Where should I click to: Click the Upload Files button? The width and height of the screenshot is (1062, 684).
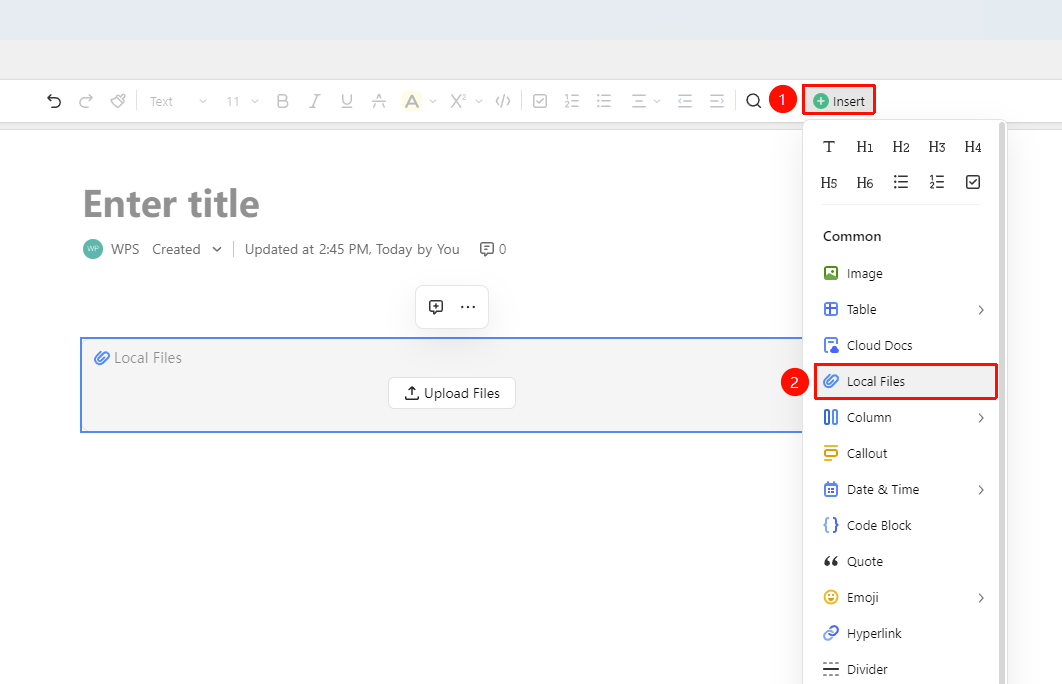pyautogui.click(x=452, y=393)
